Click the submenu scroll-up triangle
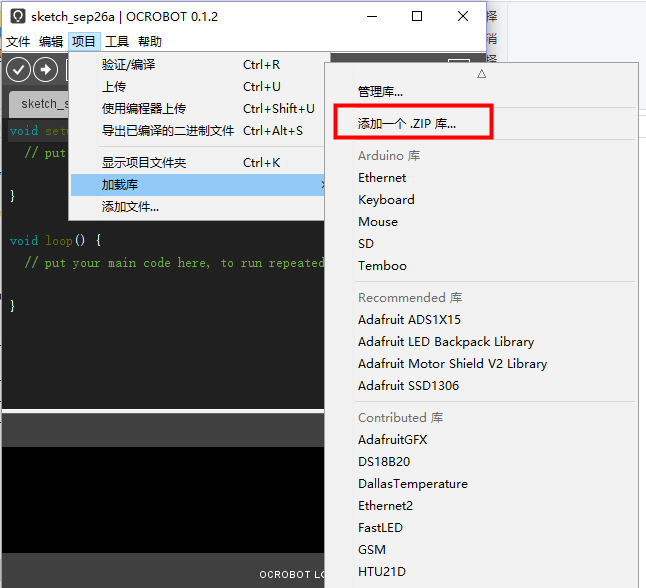 click(x=481, y=74)
